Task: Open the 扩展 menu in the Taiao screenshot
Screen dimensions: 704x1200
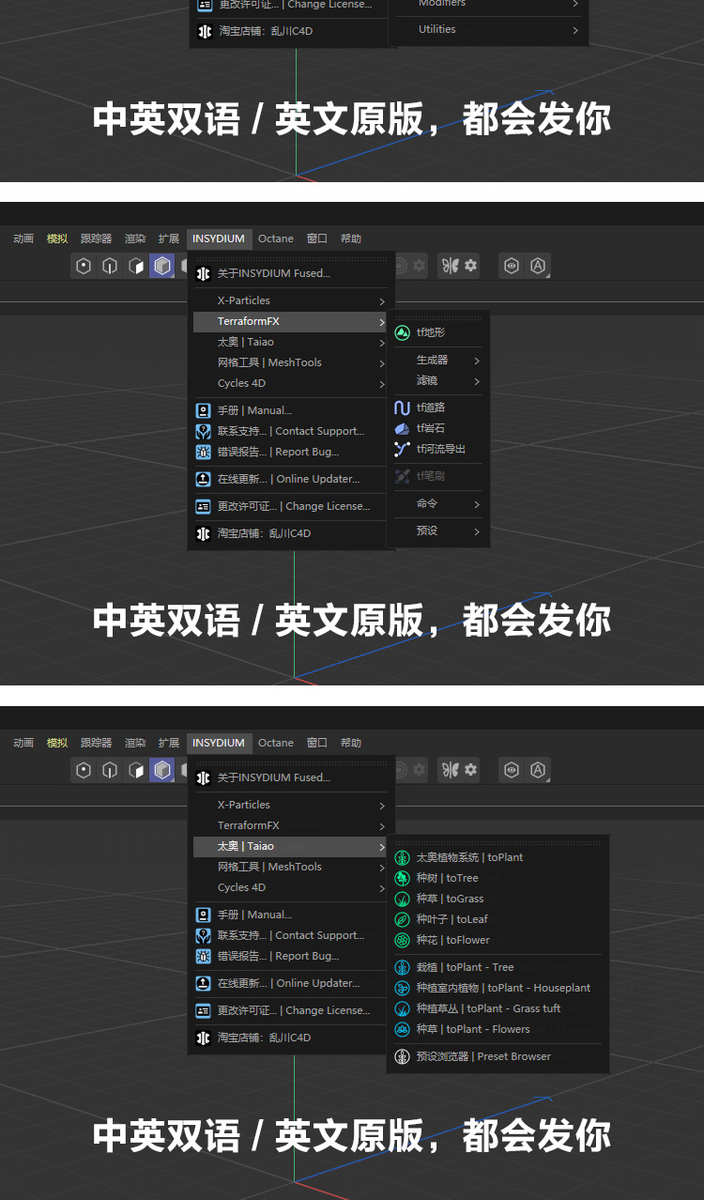Action: click(169, 743)
